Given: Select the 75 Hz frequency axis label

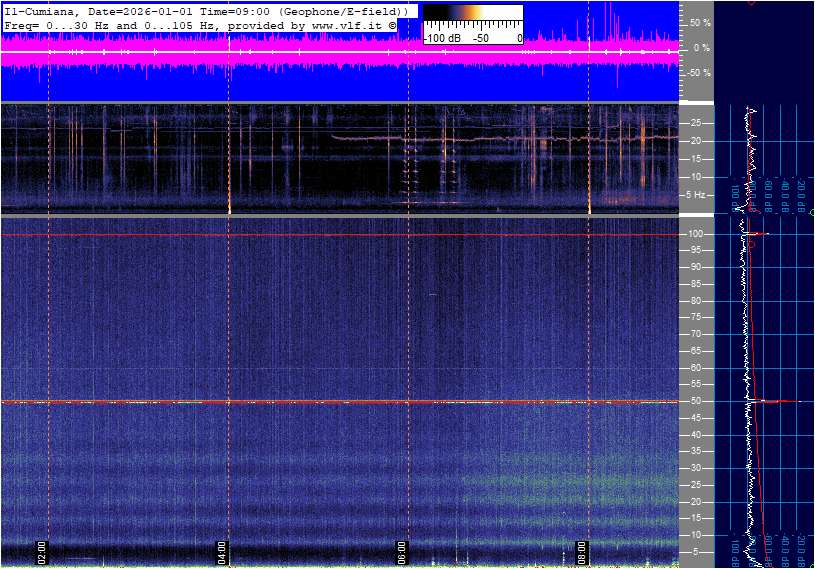Looking at the screenshot, I should click(695, 317).
